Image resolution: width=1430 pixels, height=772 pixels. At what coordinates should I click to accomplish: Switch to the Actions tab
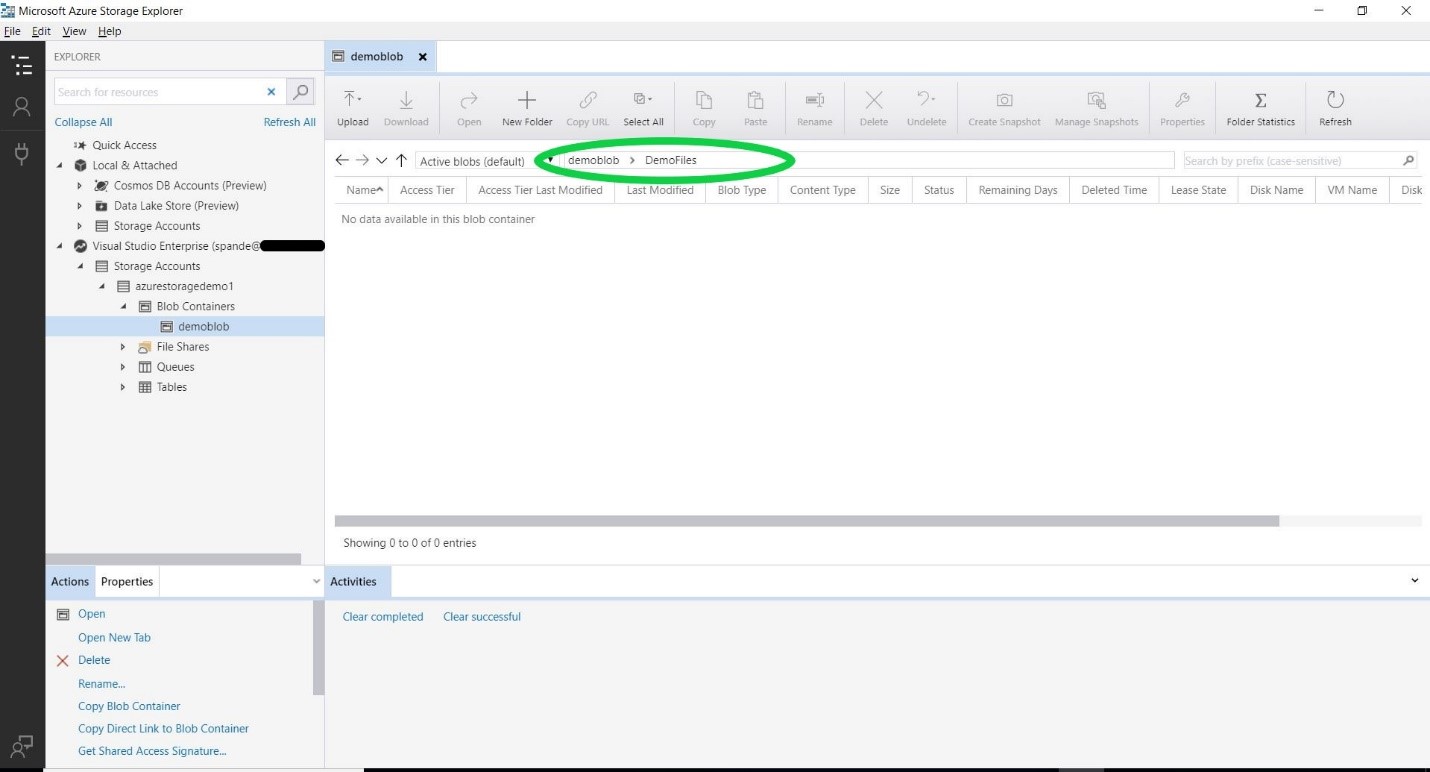(x=70, y=581)
